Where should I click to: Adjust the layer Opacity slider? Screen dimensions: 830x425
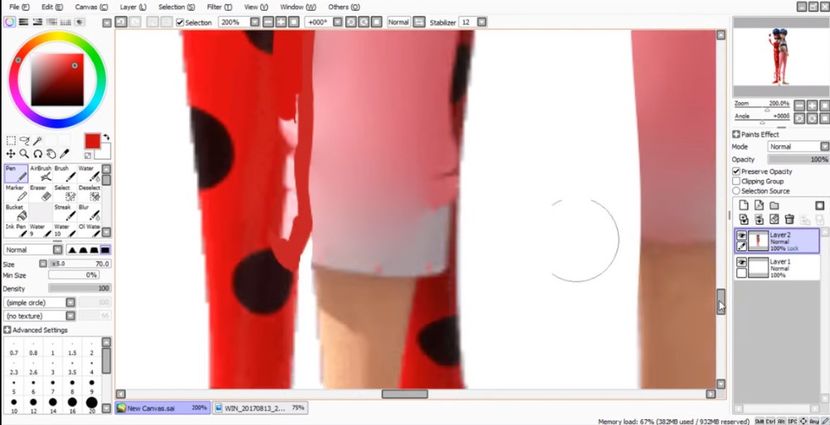798,159
